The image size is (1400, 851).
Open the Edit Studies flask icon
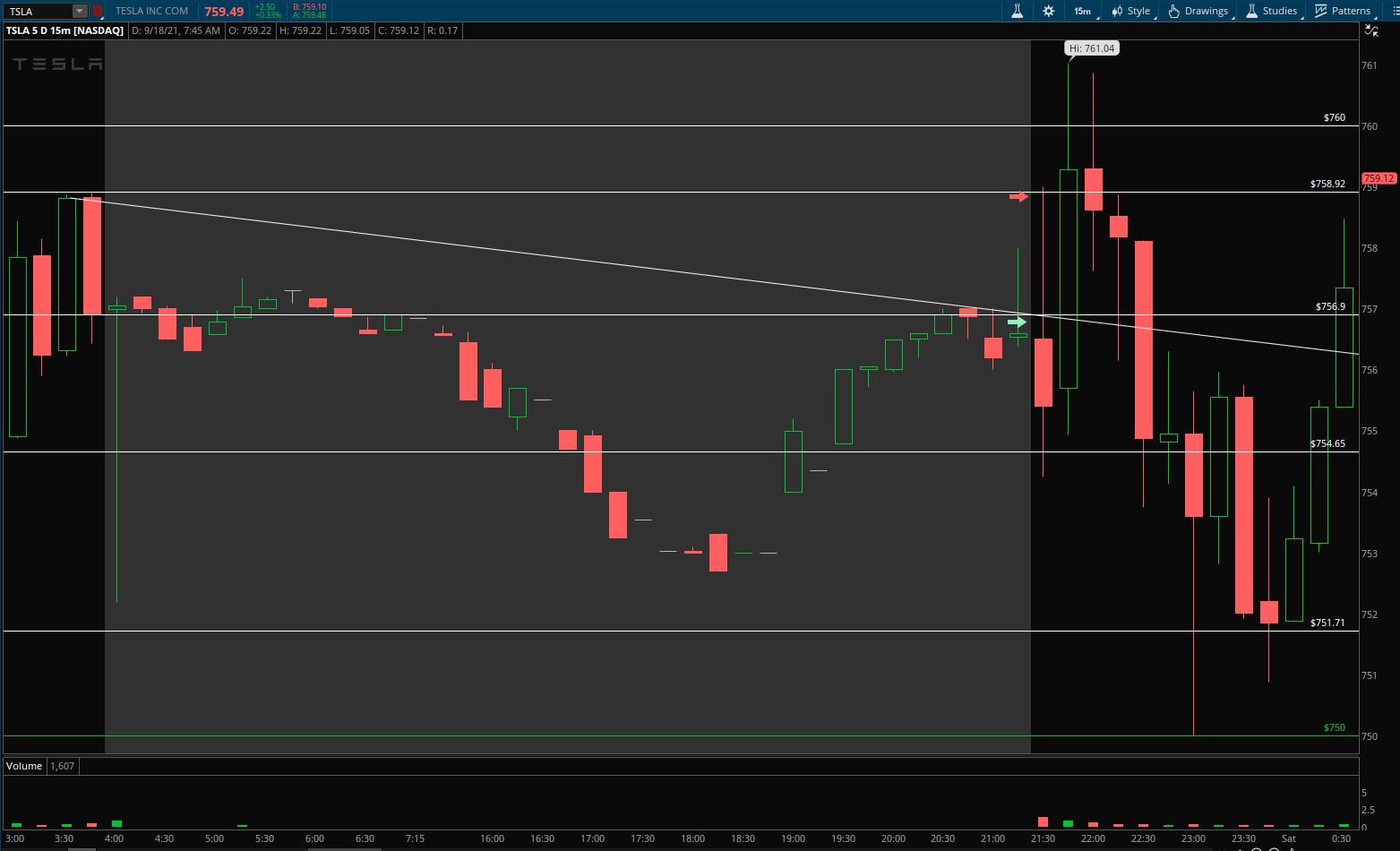click(1017, 11)
